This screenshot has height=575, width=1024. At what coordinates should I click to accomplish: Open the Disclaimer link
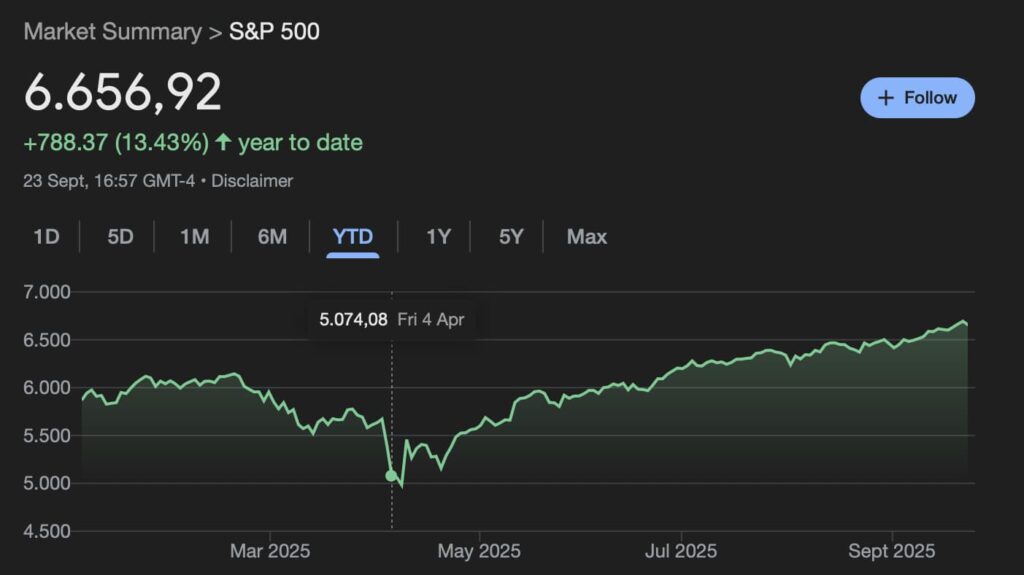[253, 181]
